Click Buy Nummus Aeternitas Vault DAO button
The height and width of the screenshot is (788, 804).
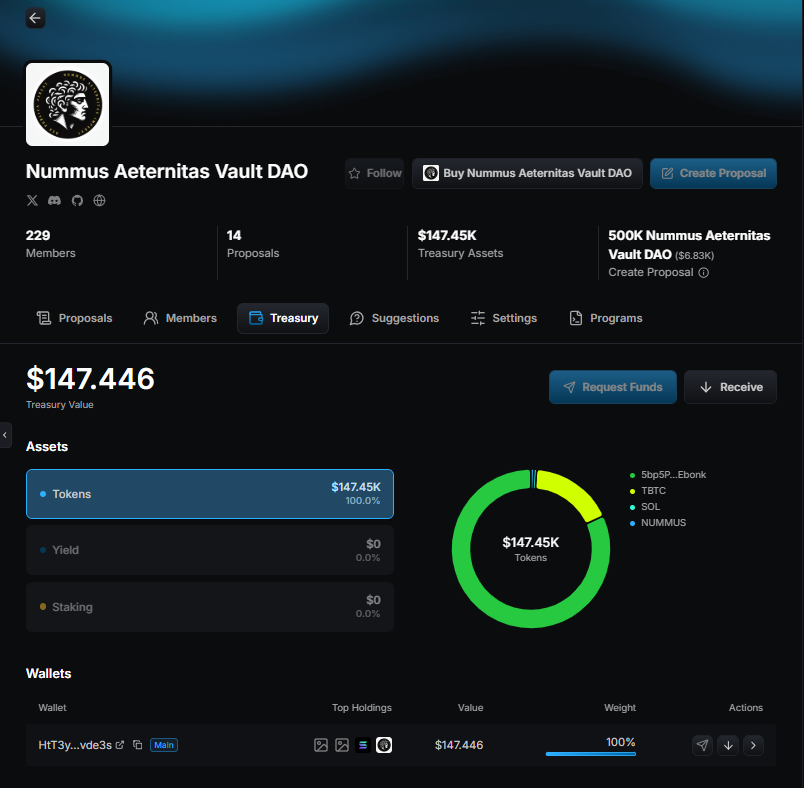click(x=528, y=173)
